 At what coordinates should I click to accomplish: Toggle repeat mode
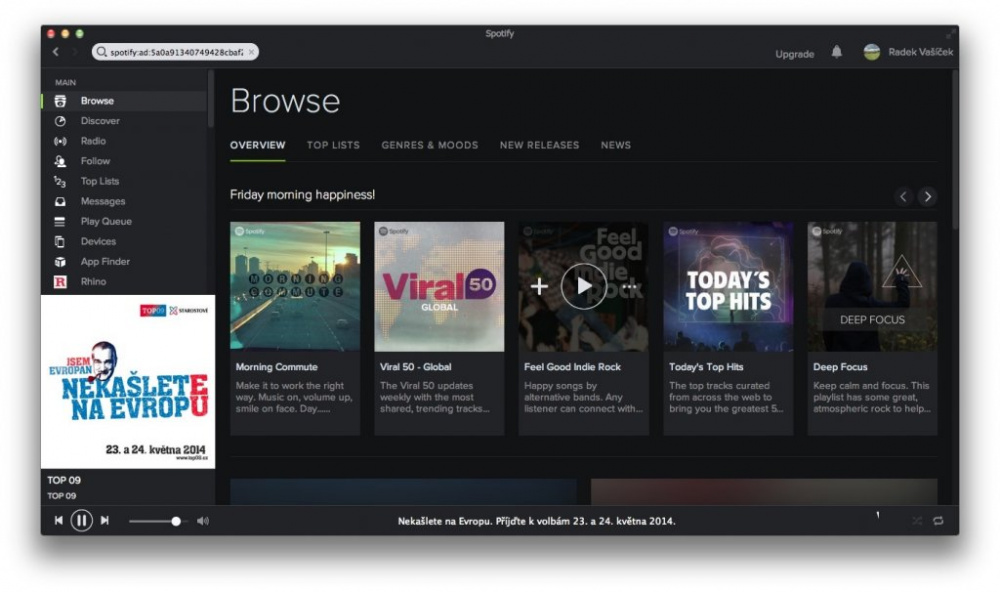938,521
